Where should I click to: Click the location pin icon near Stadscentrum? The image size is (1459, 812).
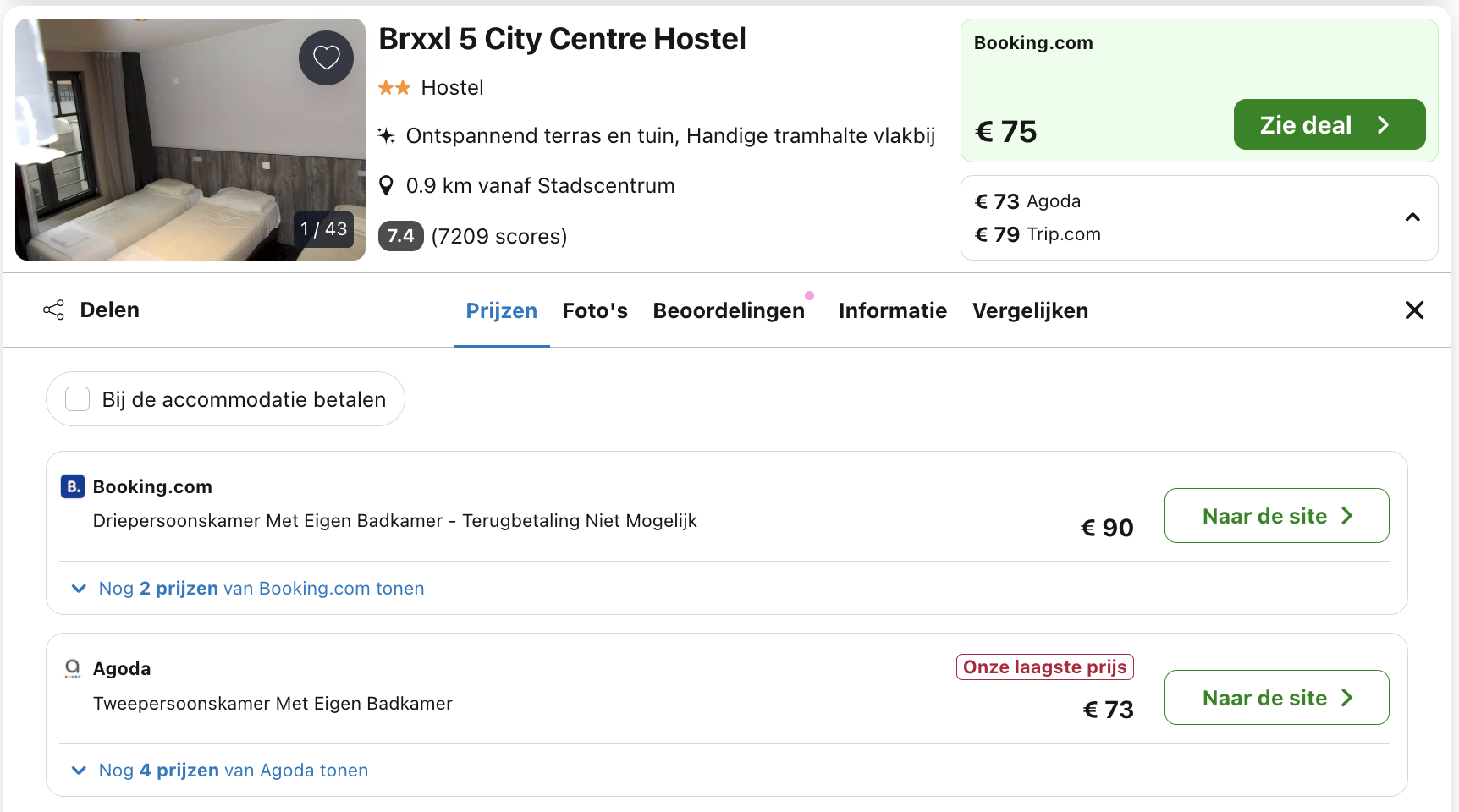[388, 184]
